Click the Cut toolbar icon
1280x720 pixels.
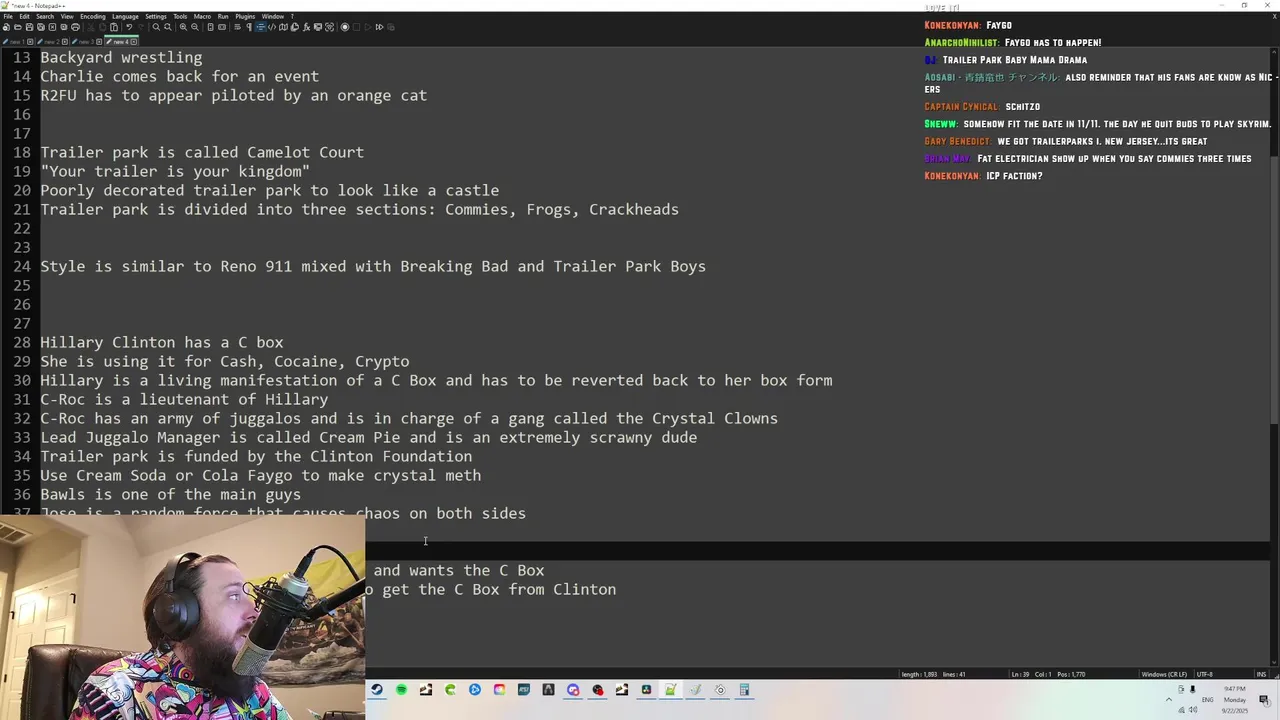pyautogui.click(x=91, y=27)
